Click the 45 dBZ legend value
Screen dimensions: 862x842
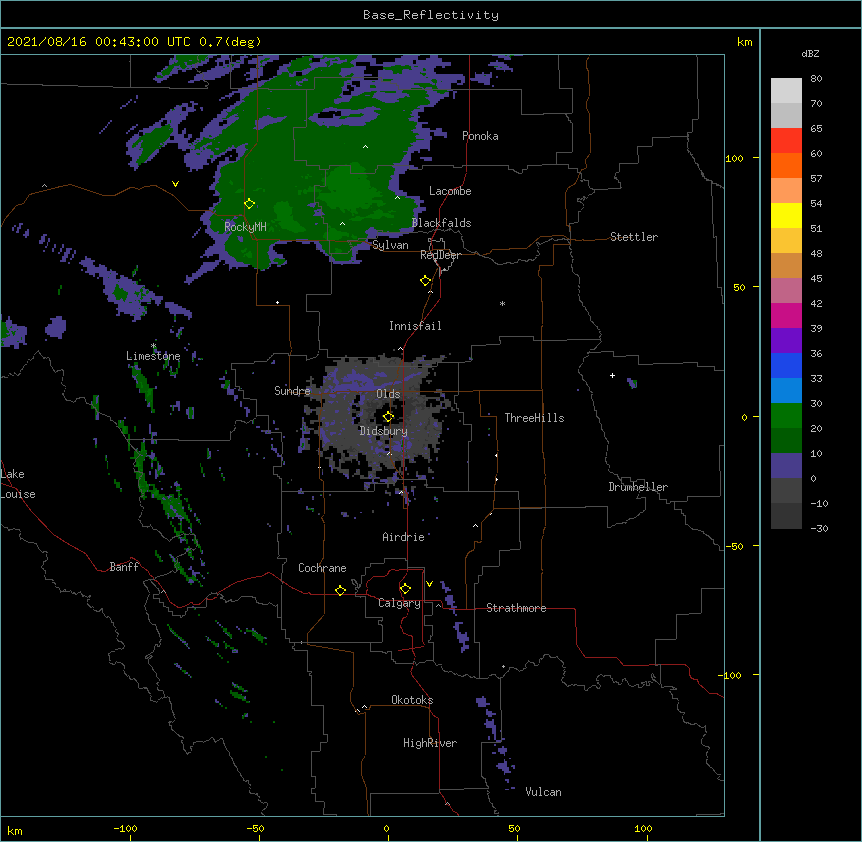tap(816, 279)
